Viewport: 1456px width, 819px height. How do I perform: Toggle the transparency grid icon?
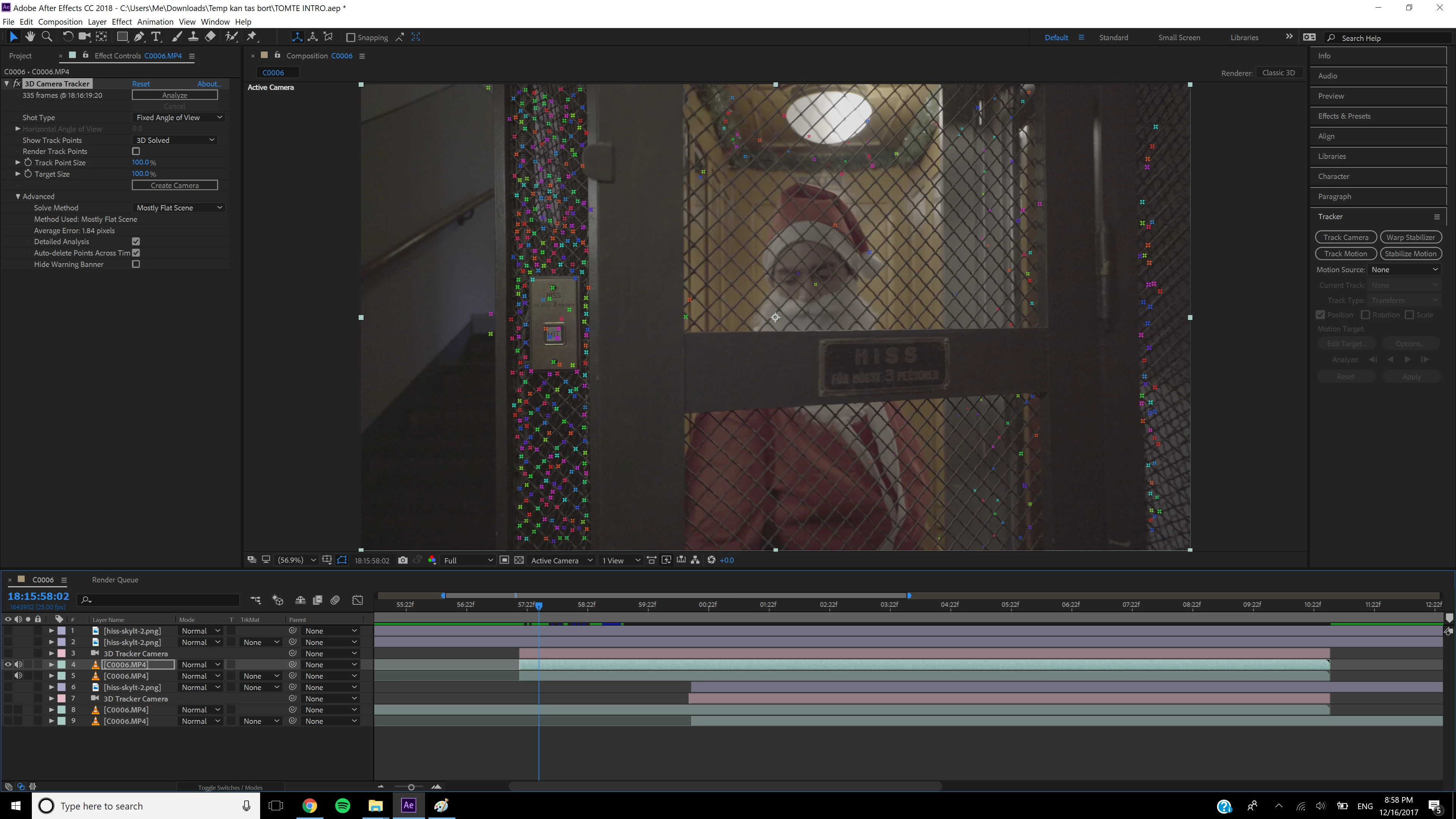pyautogui.click(x=519, y=560)
